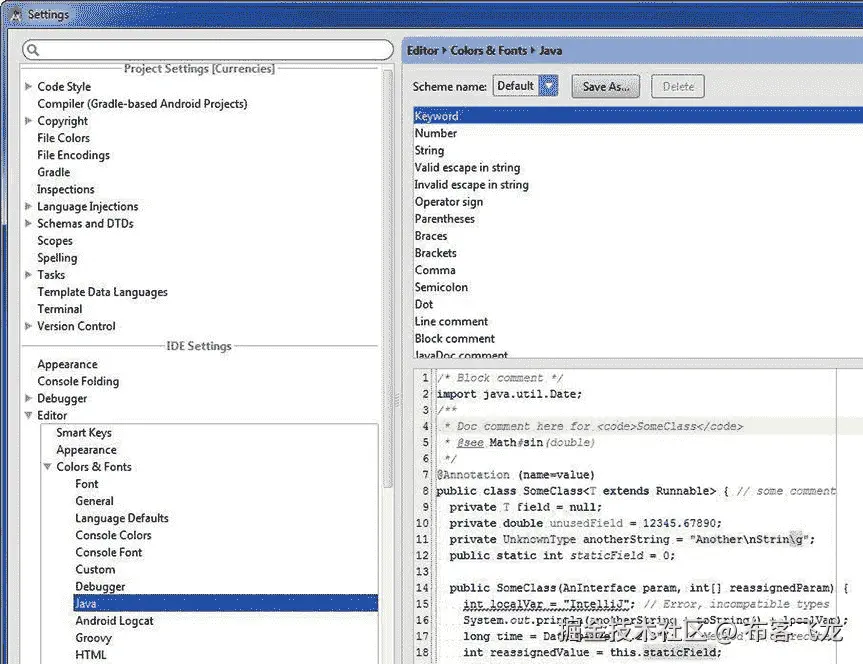
Task: Select Operator sign attribute
Action: [x=449, y=202]
